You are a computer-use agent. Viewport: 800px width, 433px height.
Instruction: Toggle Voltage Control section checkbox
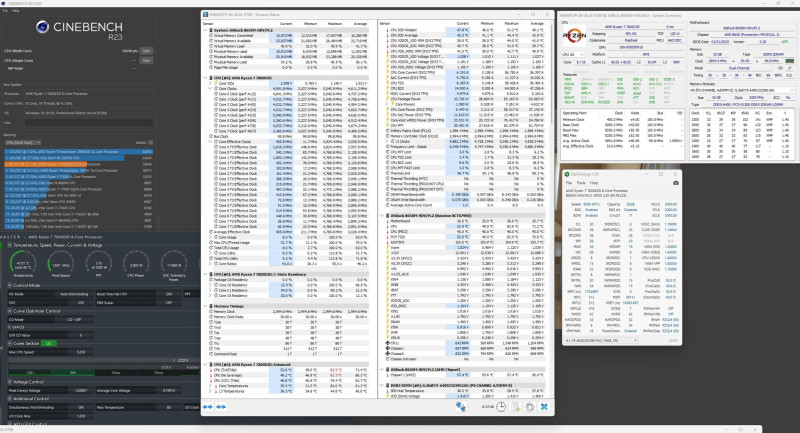pyautogui.click(x=10, y=381)
